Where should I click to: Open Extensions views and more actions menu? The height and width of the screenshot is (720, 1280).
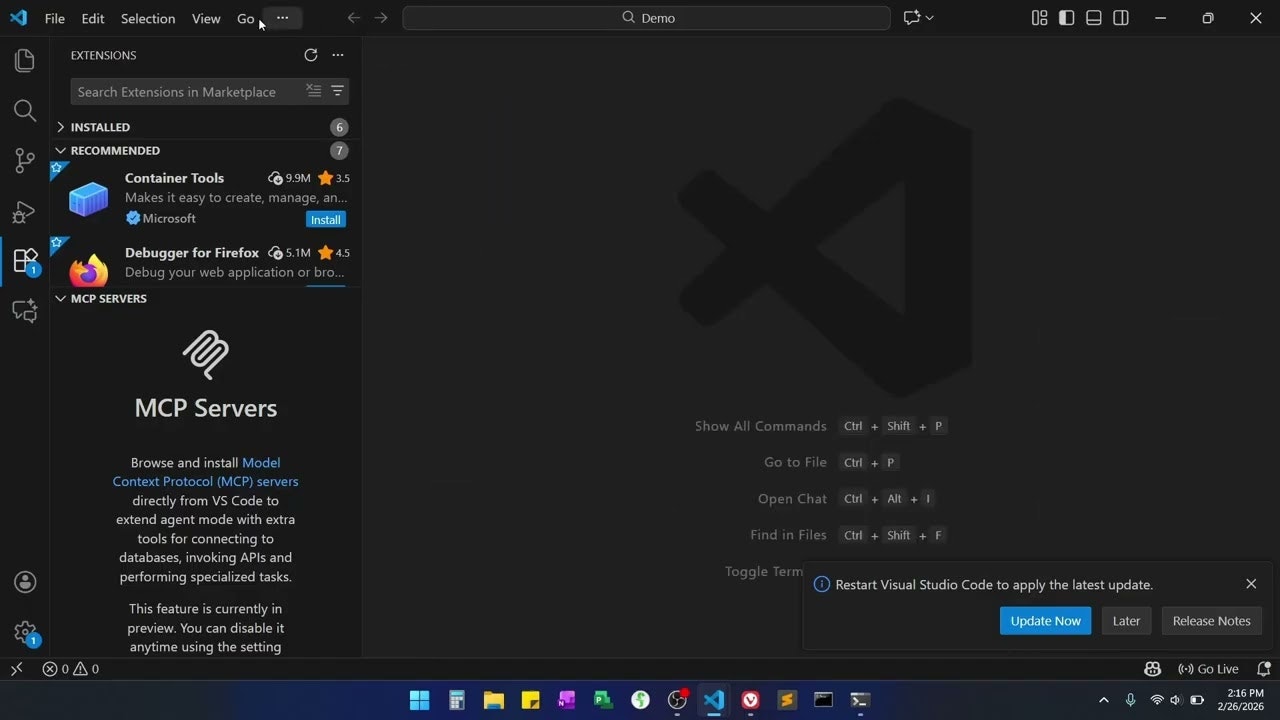click(338, 55)
